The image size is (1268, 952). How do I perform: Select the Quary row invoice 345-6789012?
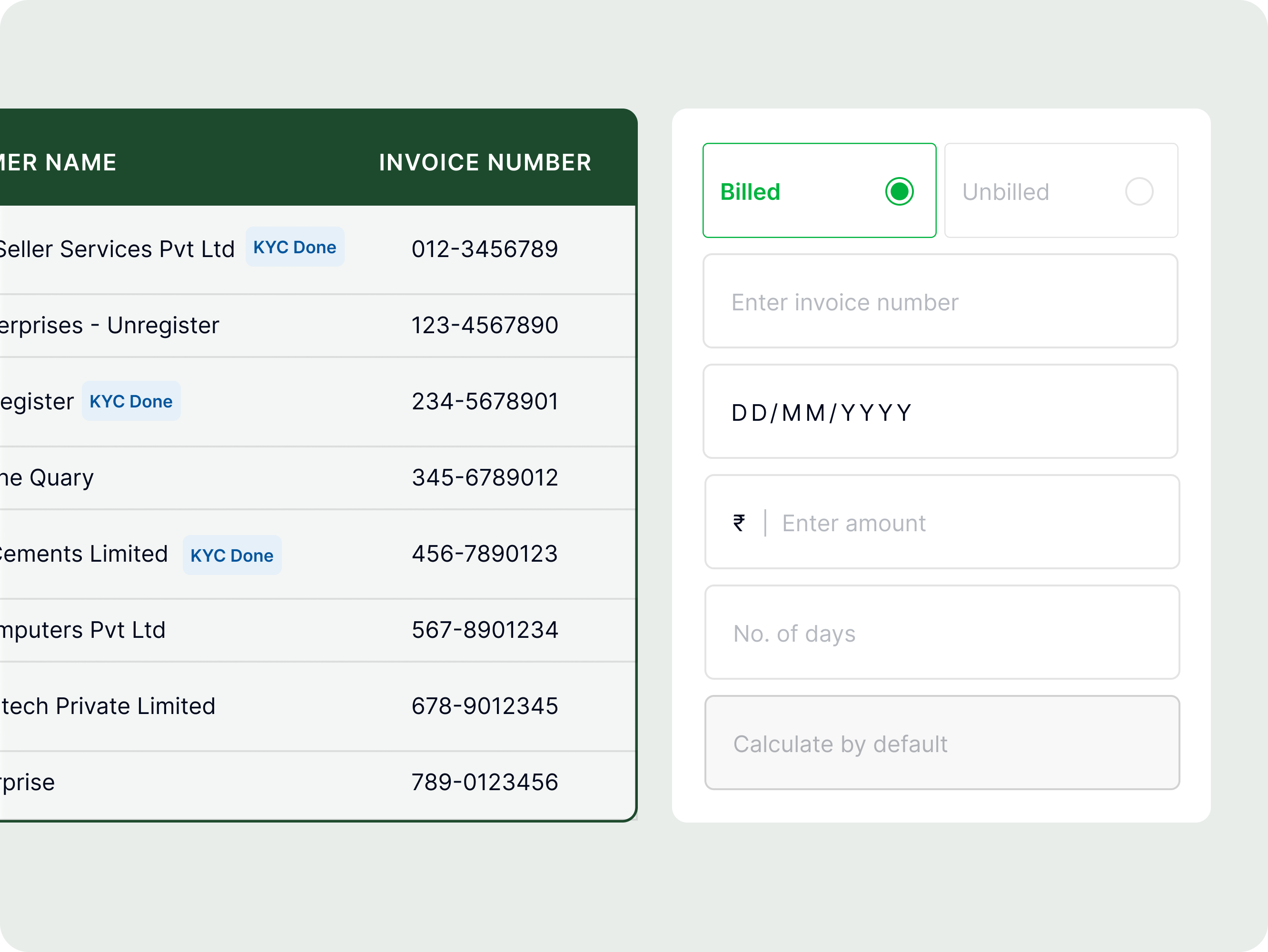tap(485, 478)
